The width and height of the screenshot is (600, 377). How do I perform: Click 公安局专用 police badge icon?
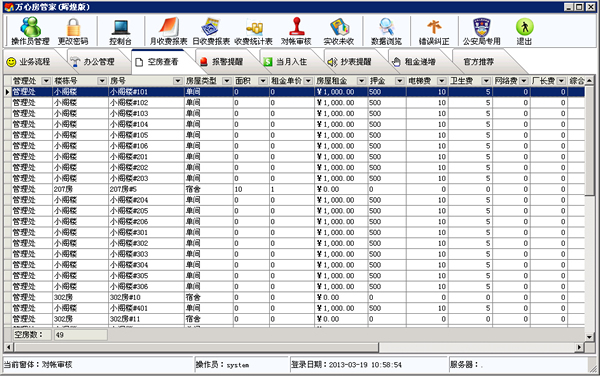click(481, 31)
